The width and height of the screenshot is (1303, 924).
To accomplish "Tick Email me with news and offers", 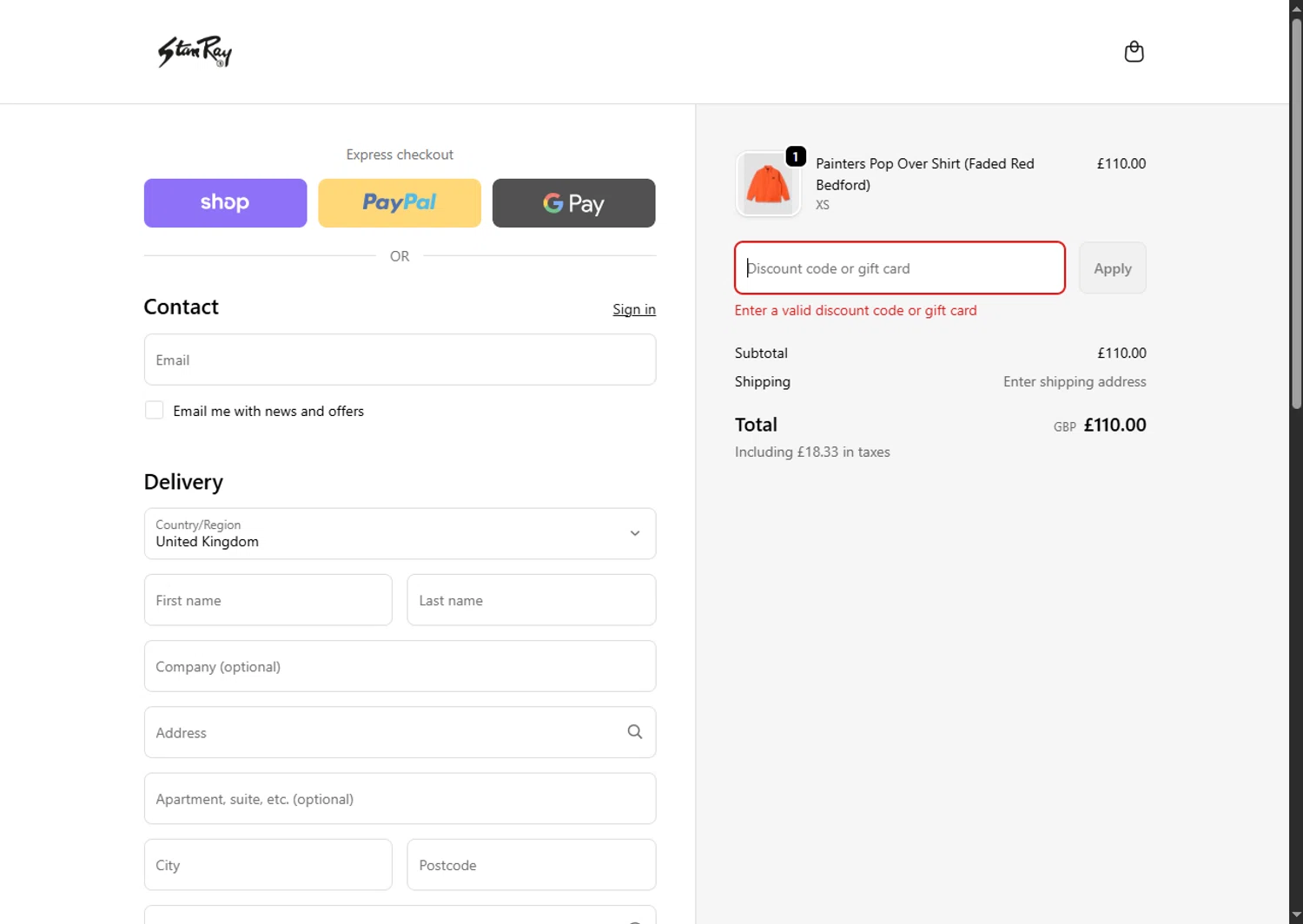I will (154, 410).
